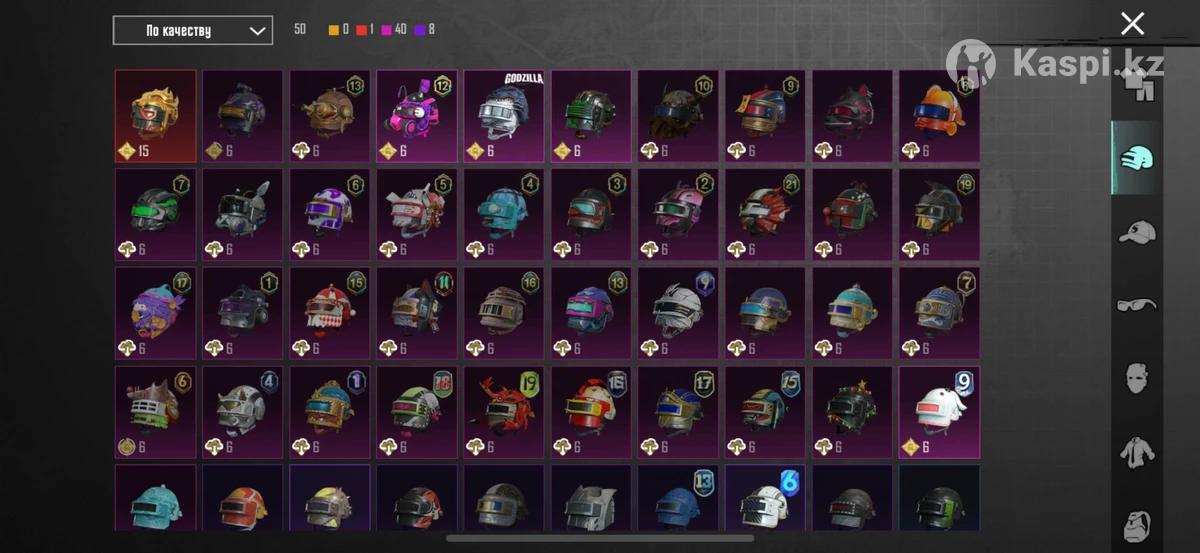This screenshot has height=553, width=1200.
Task: Open the face mask category in sidebar
Action: (x=1136, y=378)
